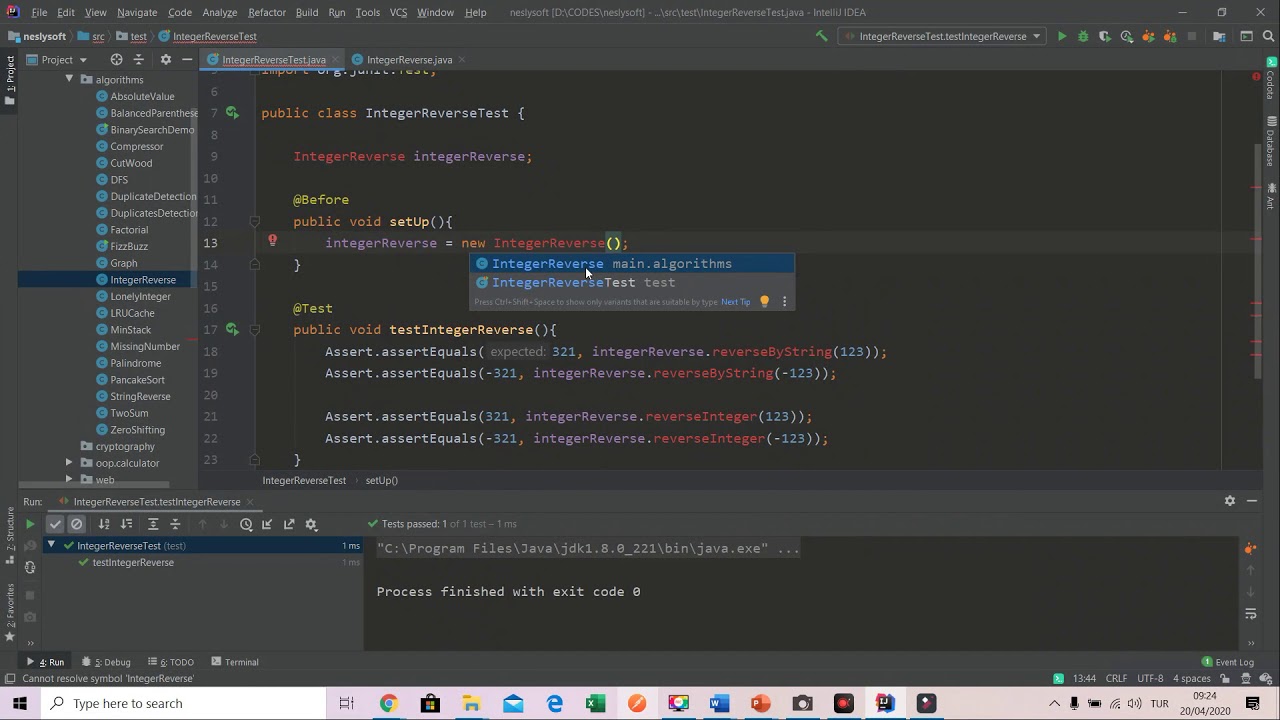Open the Analyze menu
Image resolution: width=1280 pixels, height=720 pixels.
coord(219,12)
